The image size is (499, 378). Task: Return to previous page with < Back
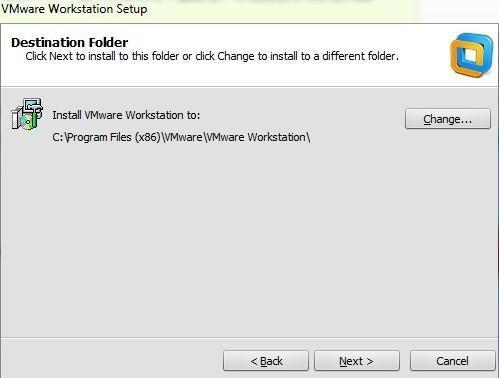tap(266, 361)
